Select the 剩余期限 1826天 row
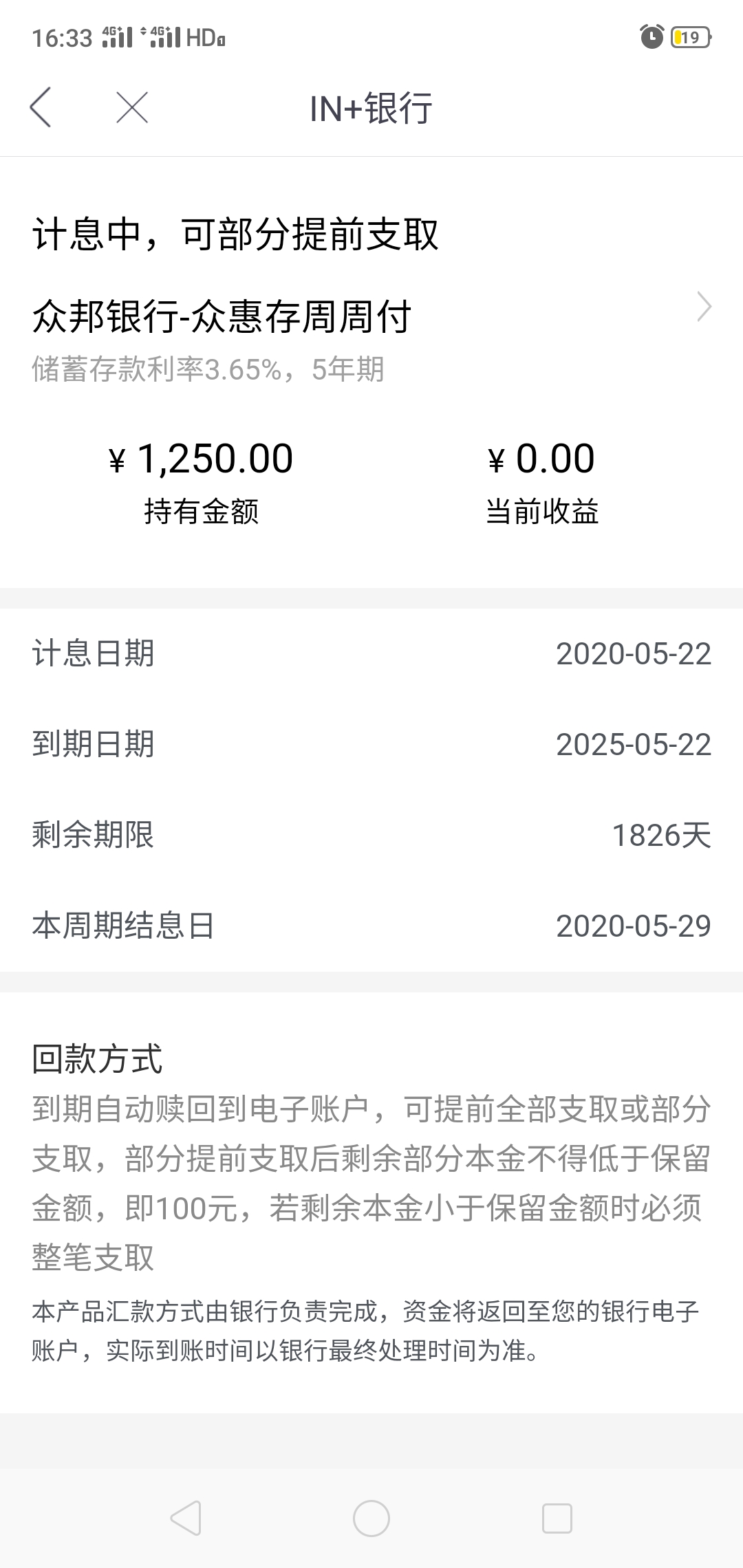The image size is (743, 1568). click(371, 835)
